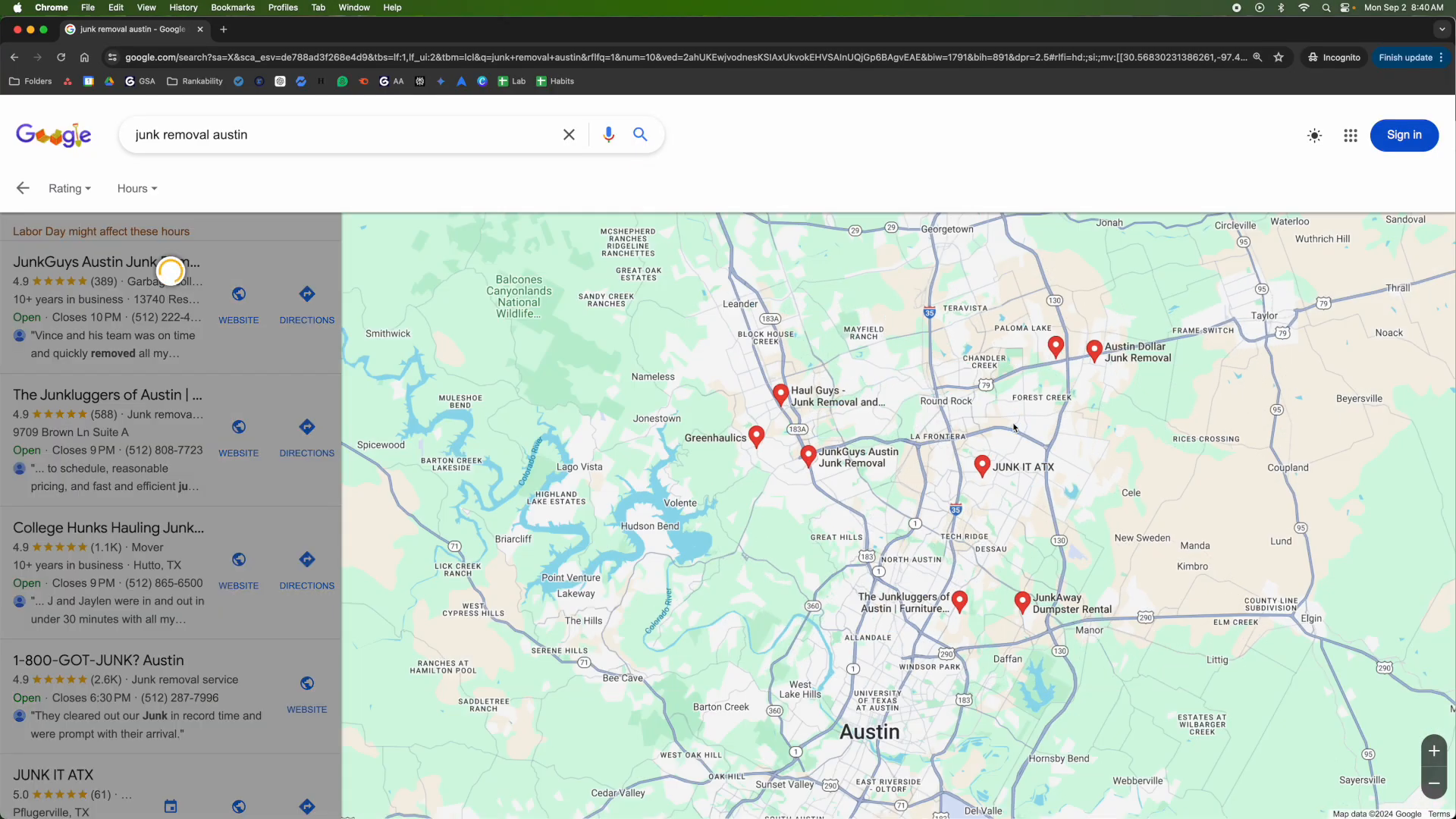Viewport: 1456px width, 819px height.
Task: Click the JUNK IT ATX map pin
Action: 982,464
